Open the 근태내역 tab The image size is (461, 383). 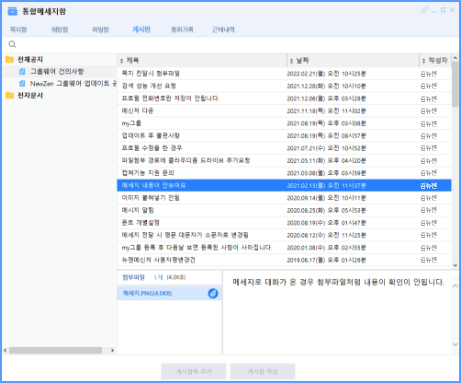[223, 29]
